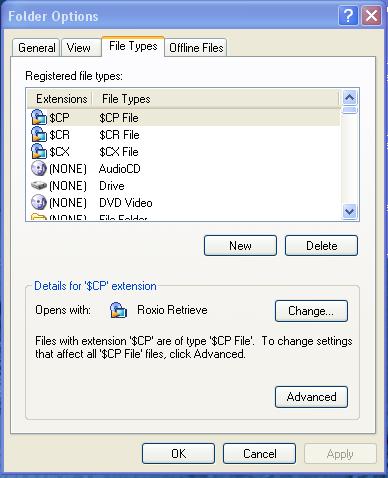Click the Delete button
Image resolution: width=388 pixels, height=478 pixels.
click(x=321, y=246)
